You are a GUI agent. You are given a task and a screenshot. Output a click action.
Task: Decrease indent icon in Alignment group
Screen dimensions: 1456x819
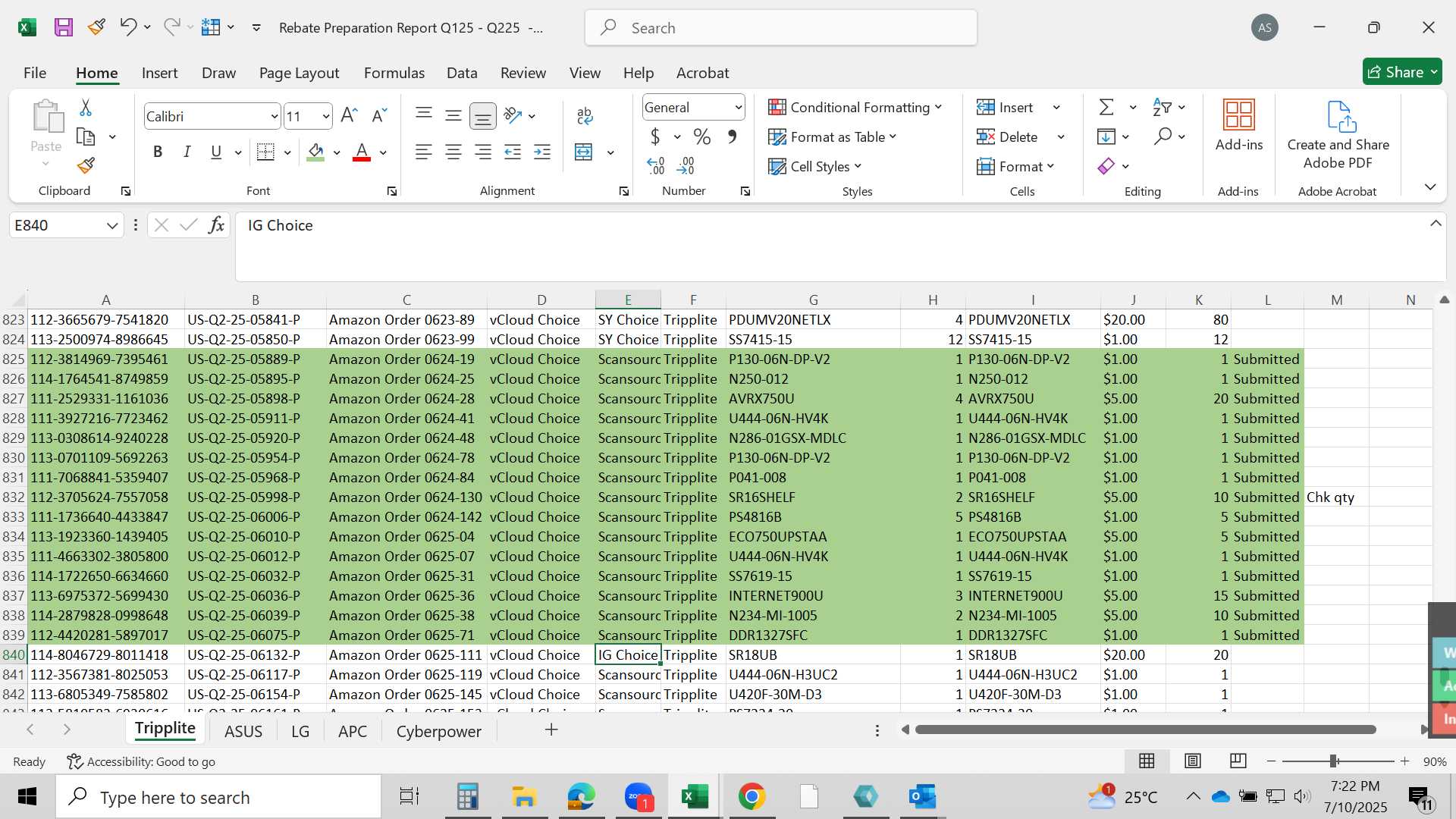pos(513,152)
